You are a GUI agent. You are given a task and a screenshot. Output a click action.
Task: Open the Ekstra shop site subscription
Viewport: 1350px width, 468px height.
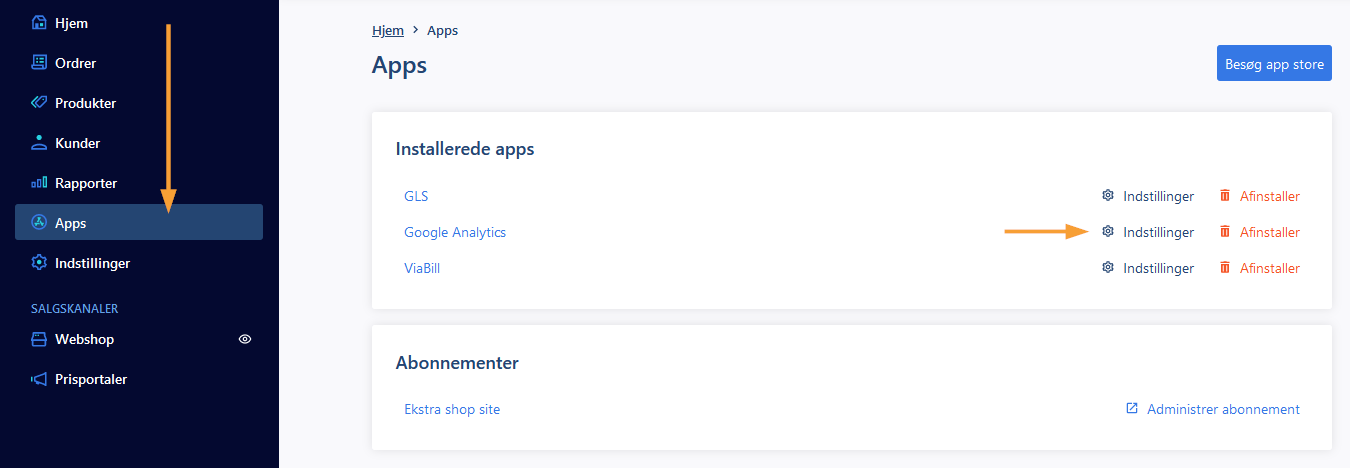pos(452,409)
